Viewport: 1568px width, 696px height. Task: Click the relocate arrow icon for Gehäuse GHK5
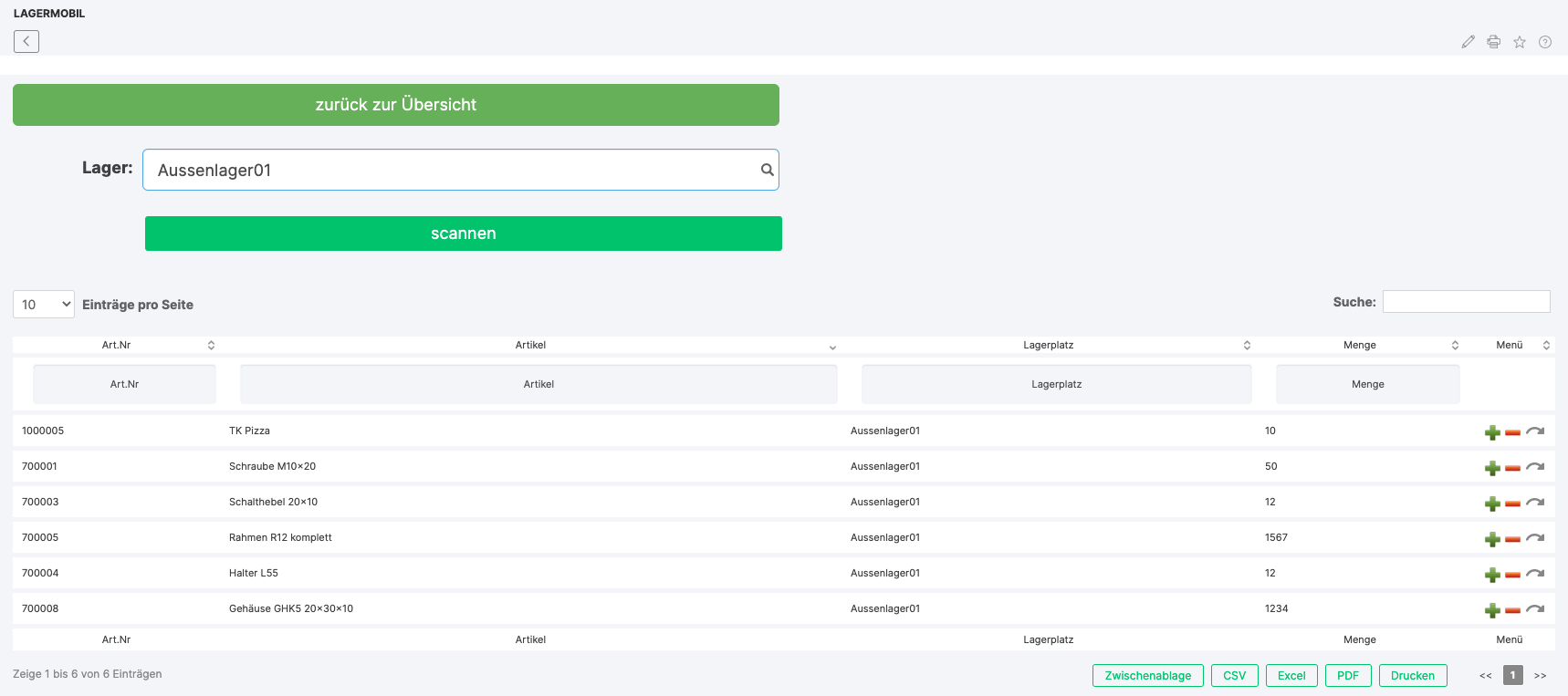tap(1535, 609)
